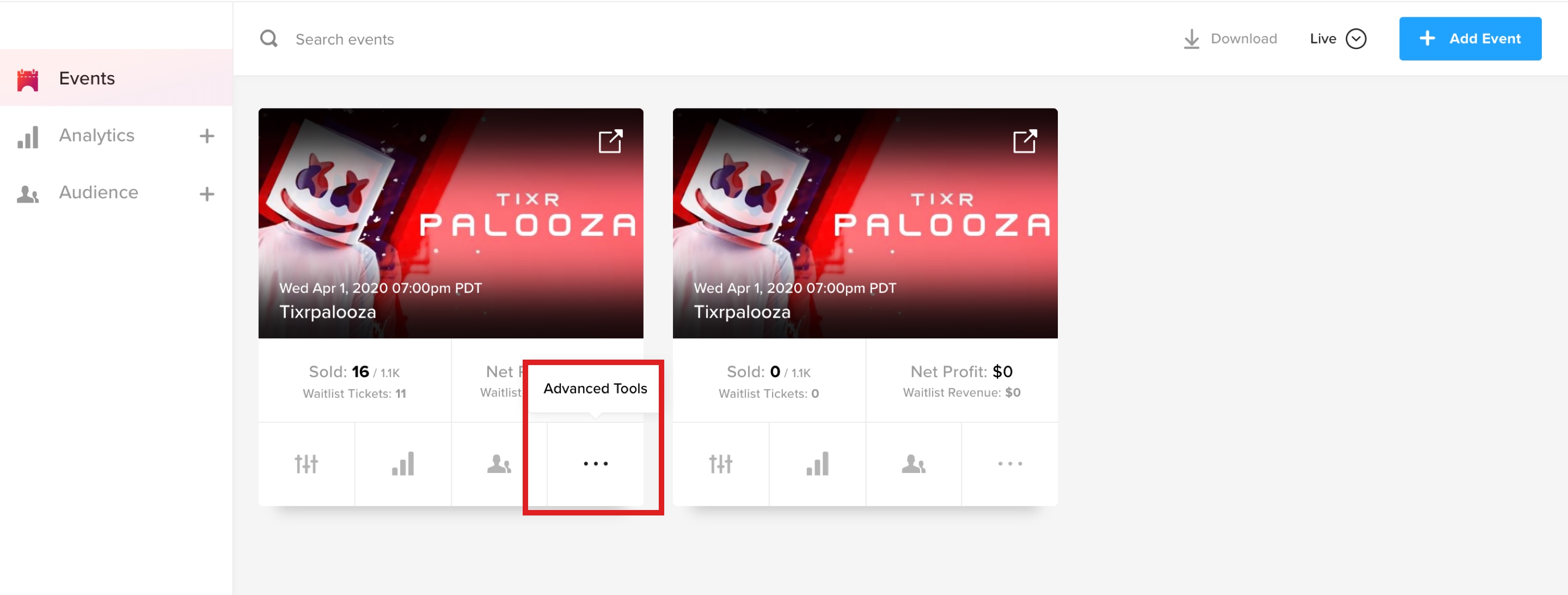The width and height of the screenshot is (1568, 595).
Task: Click the search magnifier icon
Action: tap(268, 39)
